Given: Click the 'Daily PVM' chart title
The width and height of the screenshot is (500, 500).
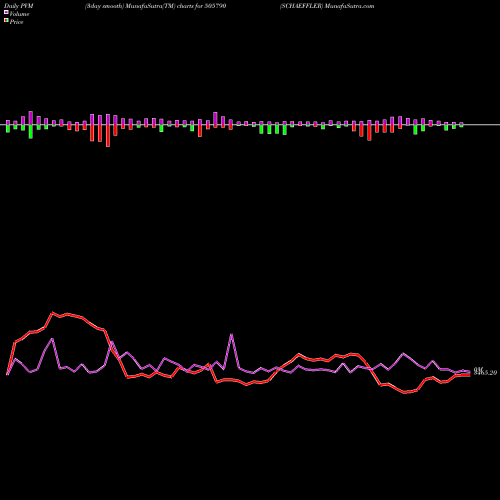Looking at the screenshot, I should pyautogui.click(x=19, y=6).
